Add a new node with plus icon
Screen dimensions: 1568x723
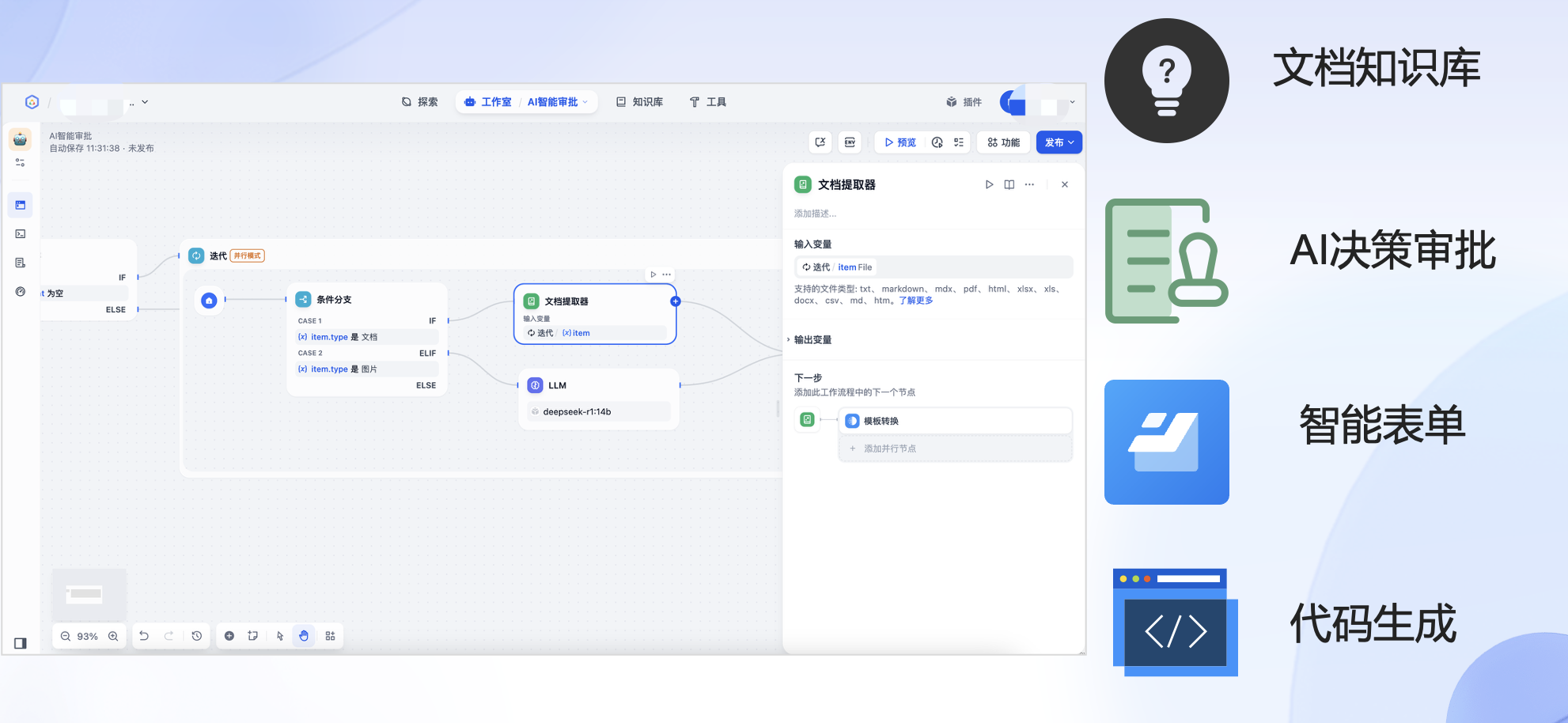tap(229, 636)
